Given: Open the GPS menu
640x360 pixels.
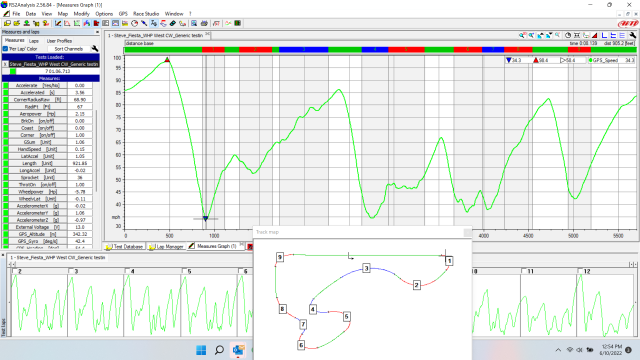Looking at the screenshot, I should [123, 13].
